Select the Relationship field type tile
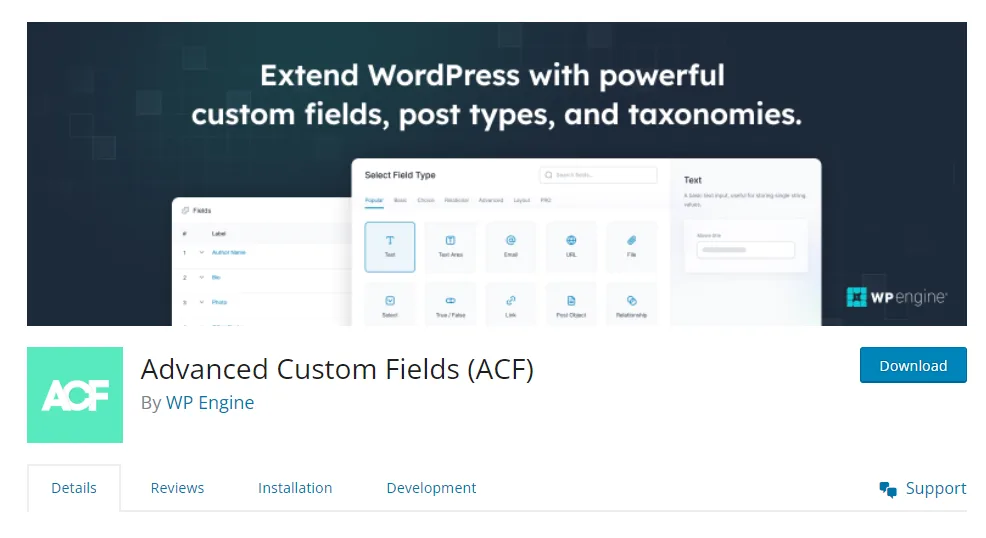The height and width of the screenshot is (538, 986). click(x=631, y=305)
